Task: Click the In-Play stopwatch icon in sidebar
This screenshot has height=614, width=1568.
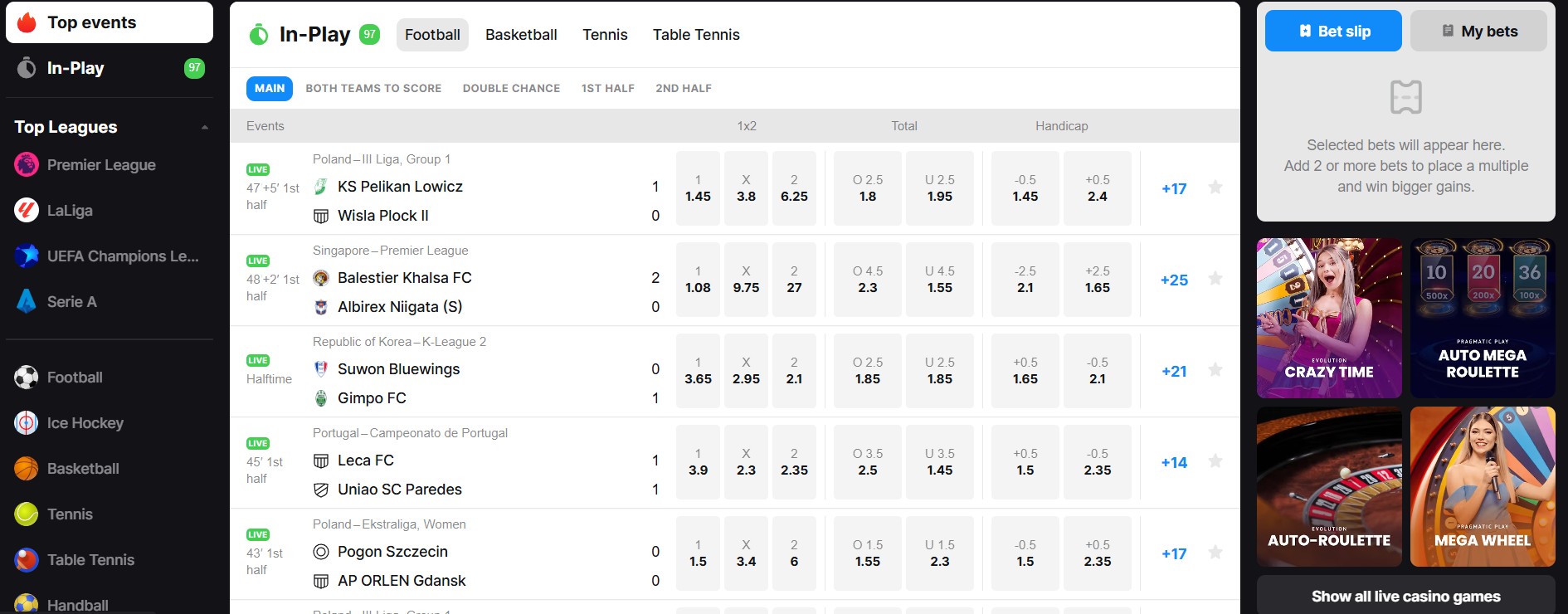Action: [27, 68]
